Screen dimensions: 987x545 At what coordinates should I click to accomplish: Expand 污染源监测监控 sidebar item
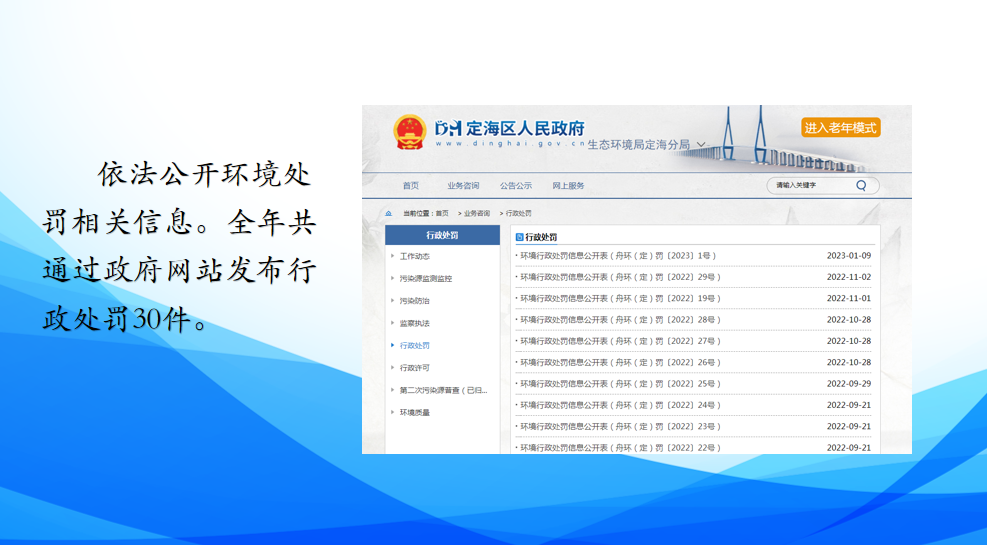coord(425,279)
